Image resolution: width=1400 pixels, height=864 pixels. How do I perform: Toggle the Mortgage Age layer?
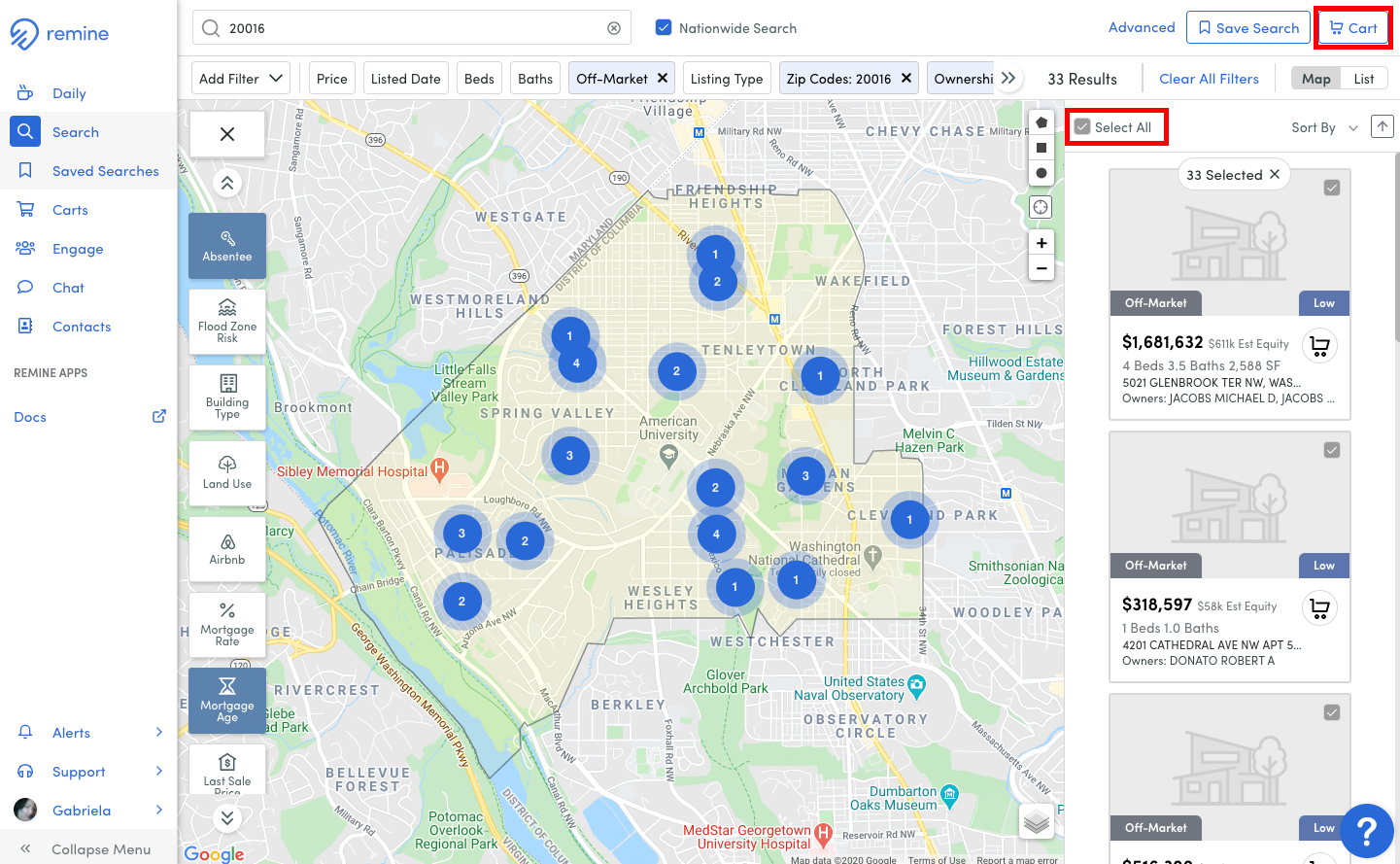click(x=227, y=701)
